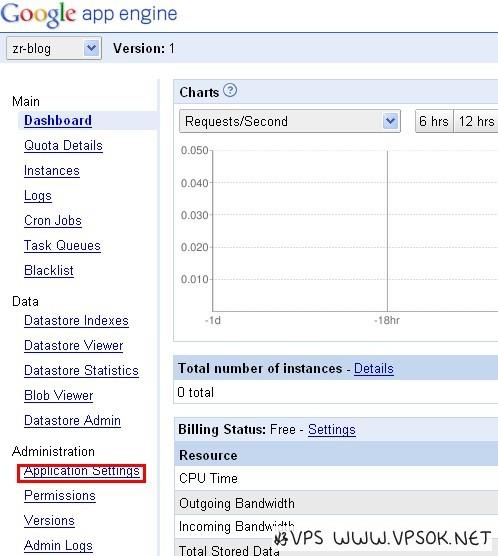Click the Details link for instances

tap(374, 369)
